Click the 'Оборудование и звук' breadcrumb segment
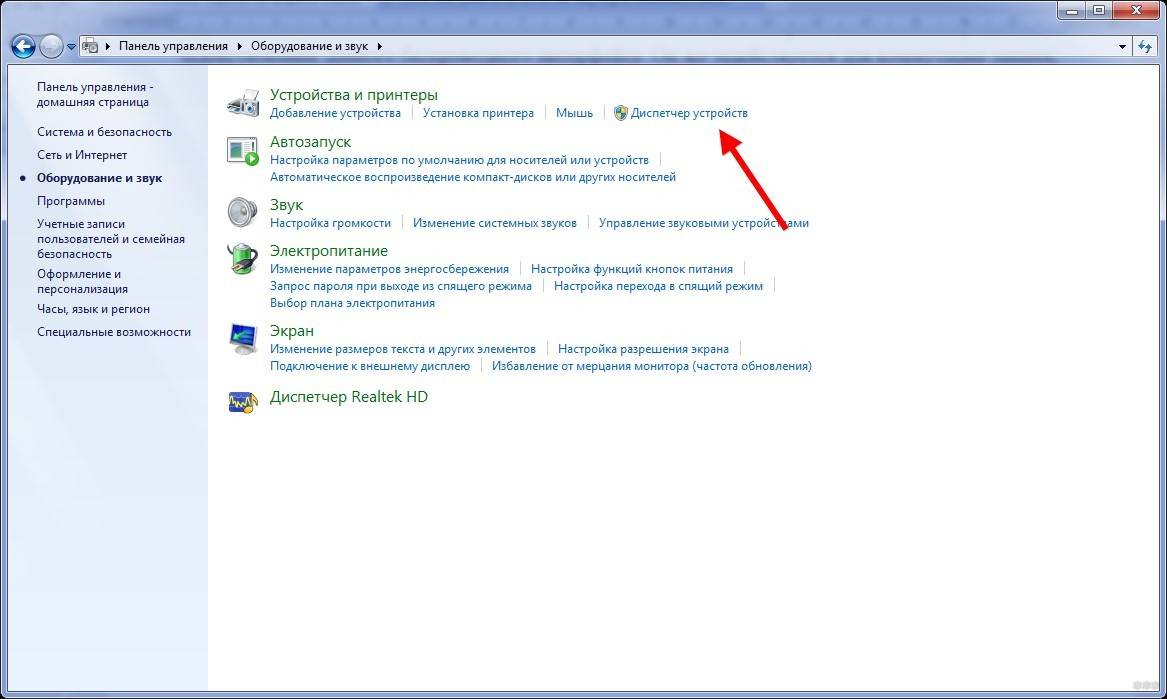This screenshot has height=699, width=1167. [x=310, y=46]
